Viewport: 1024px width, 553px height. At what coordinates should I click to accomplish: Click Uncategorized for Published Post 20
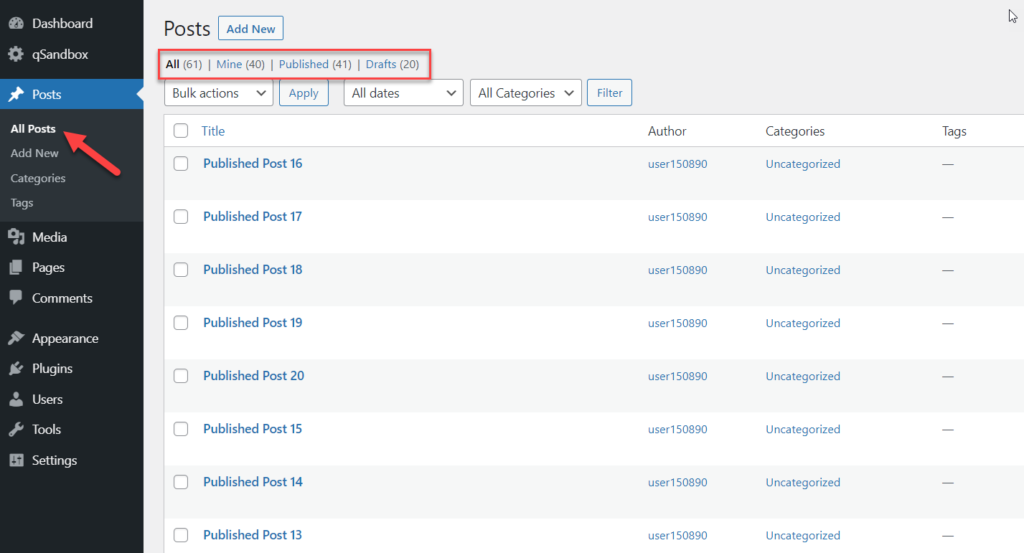(803, 376)
